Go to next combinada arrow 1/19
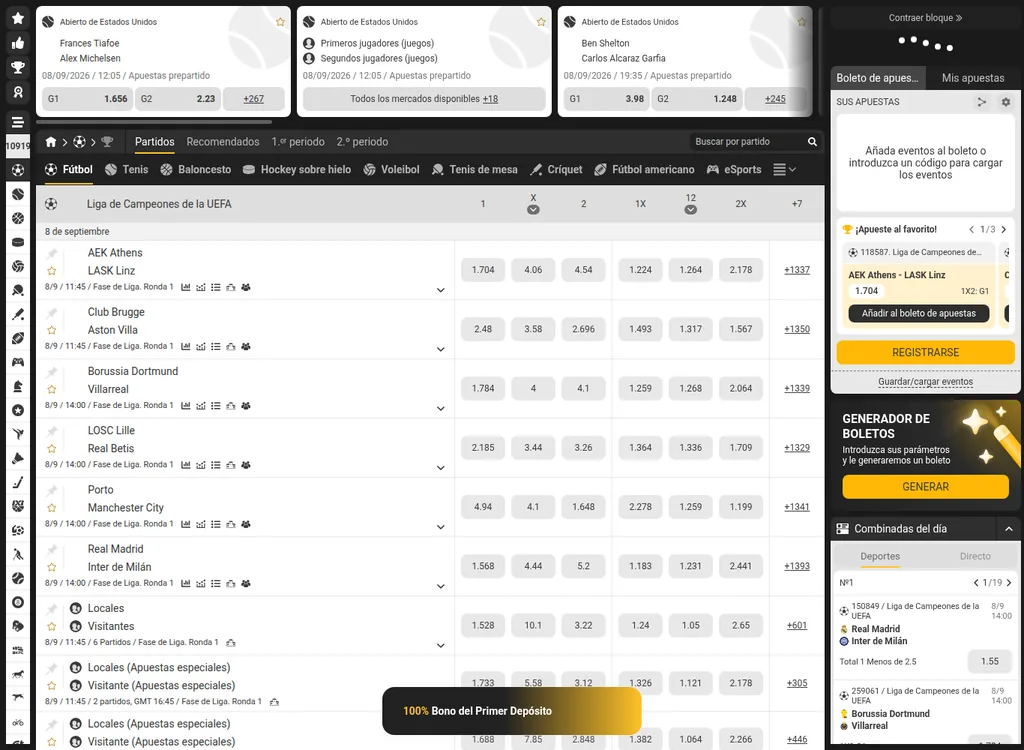 click(x=1009, y=583)
